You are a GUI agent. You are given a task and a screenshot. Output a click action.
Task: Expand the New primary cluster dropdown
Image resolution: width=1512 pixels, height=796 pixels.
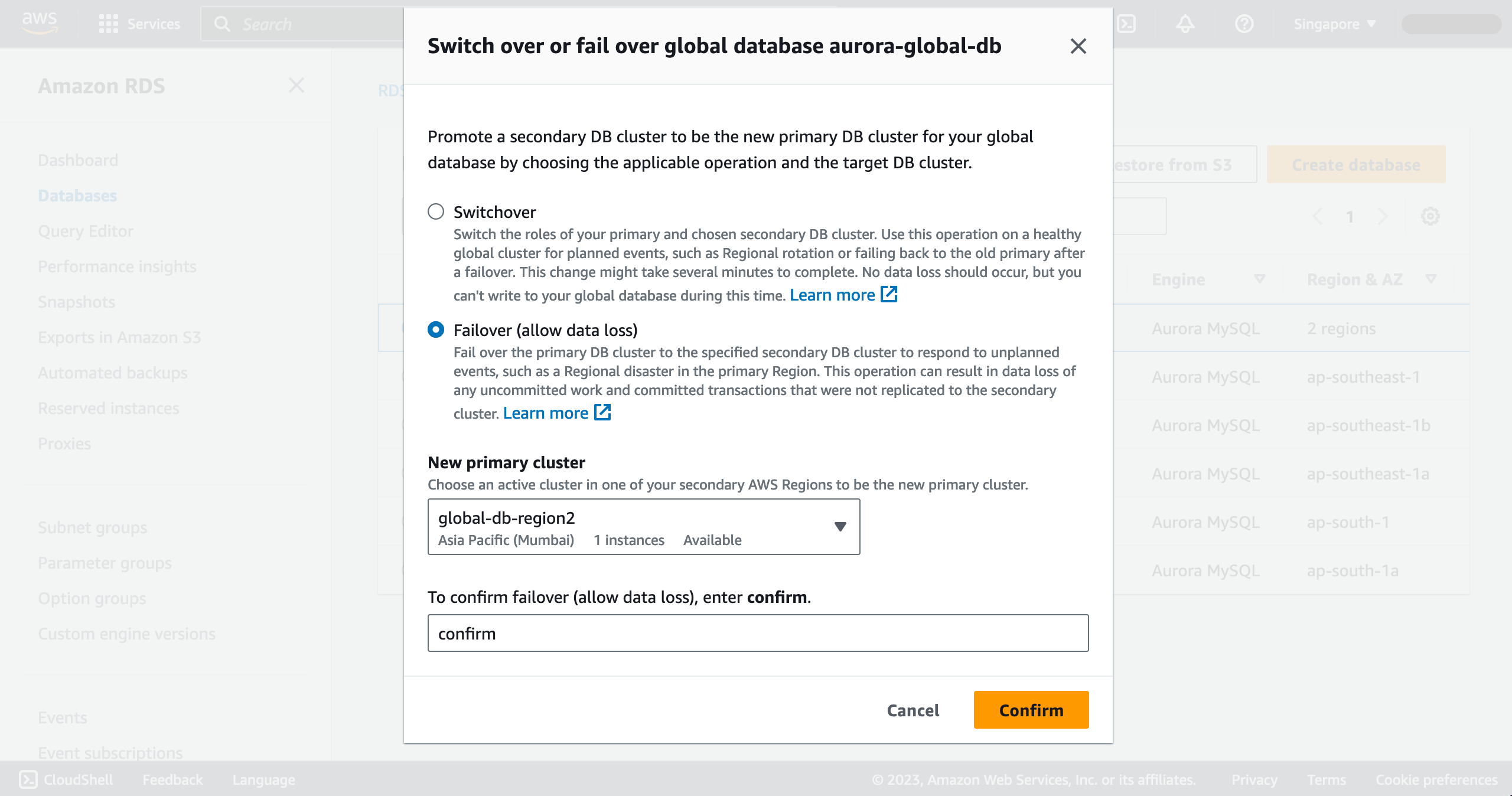pyautogui.click(x=644, y=527)
